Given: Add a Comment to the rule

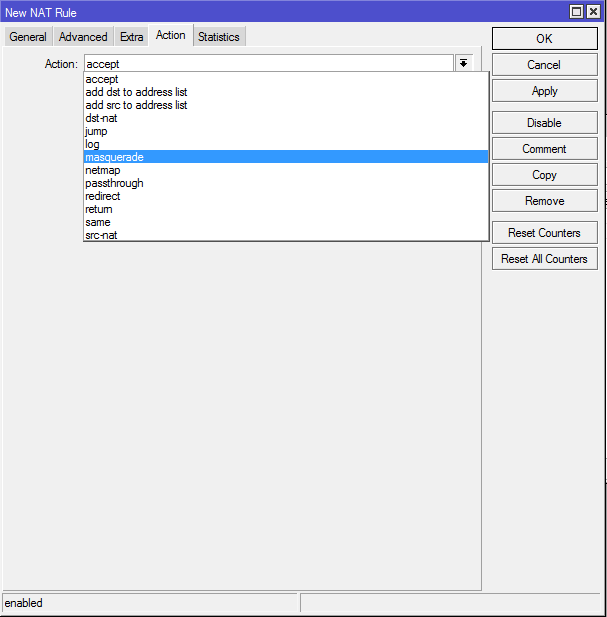Looking at the screenshot, I should tap(544, 149).
